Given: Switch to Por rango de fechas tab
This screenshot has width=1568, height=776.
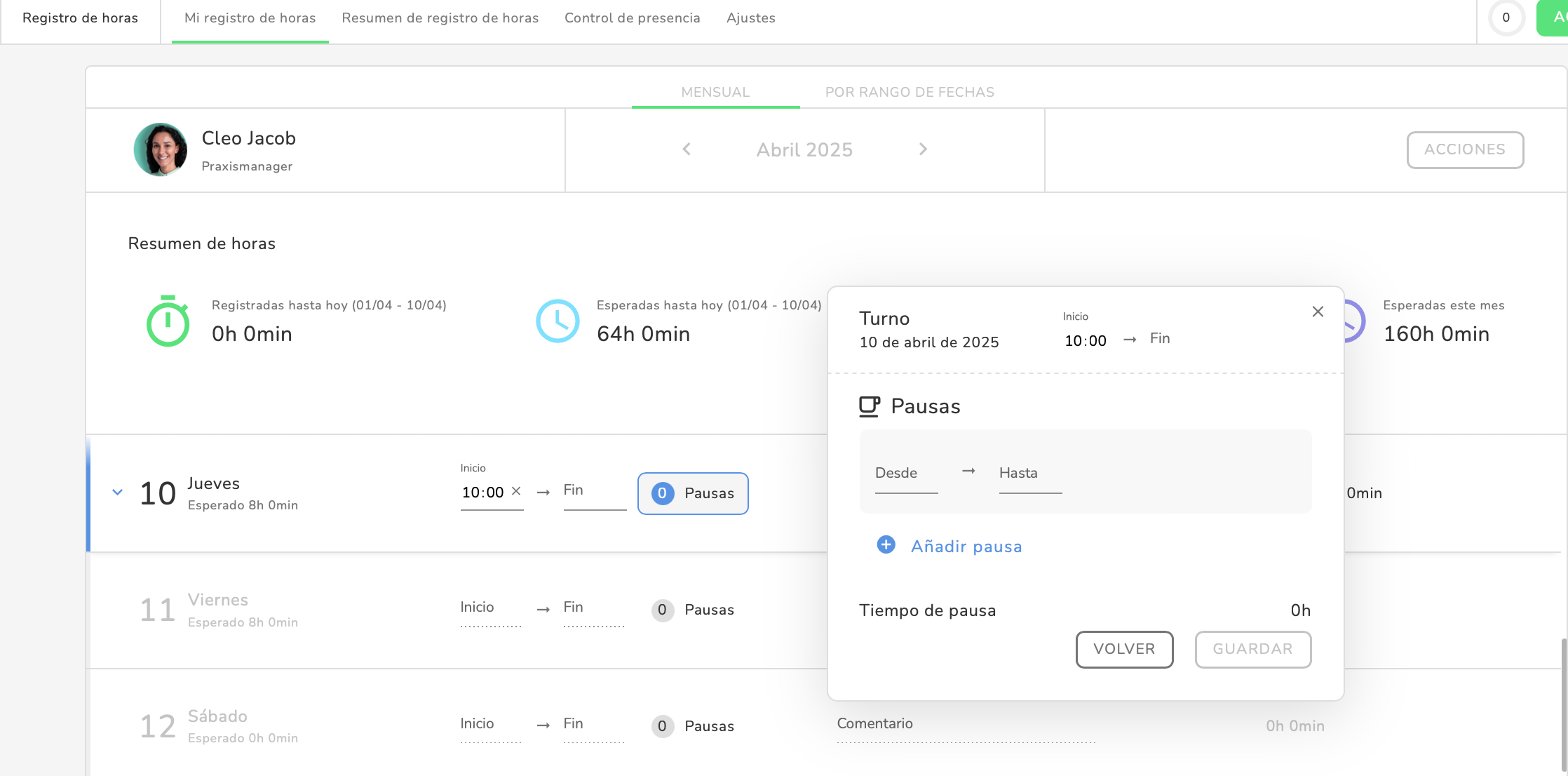Looking at the screenshot, I should click(x=909, y=92).
